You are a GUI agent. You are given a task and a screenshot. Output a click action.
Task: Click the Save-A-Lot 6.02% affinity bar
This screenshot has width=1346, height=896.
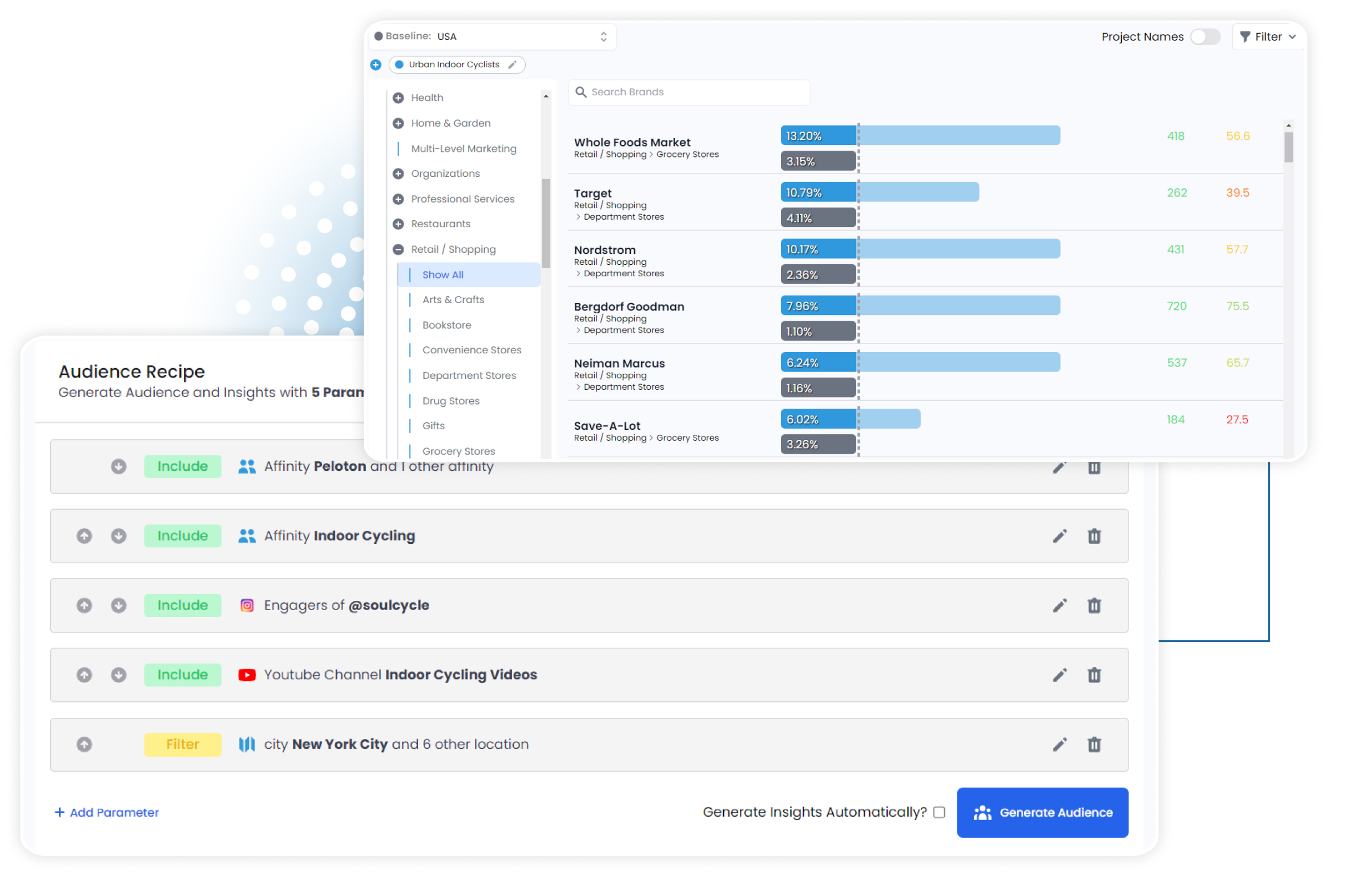(x=850, y=419)
